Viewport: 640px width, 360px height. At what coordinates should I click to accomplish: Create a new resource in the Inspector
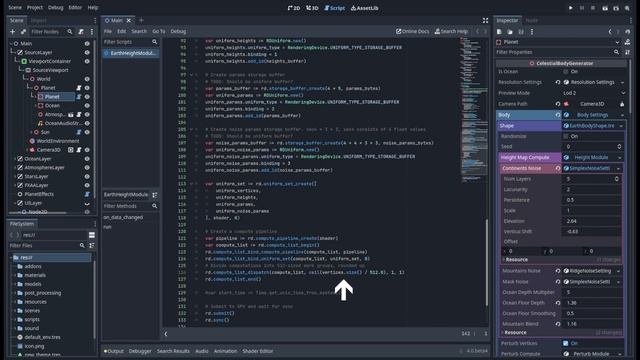[499, 31]
